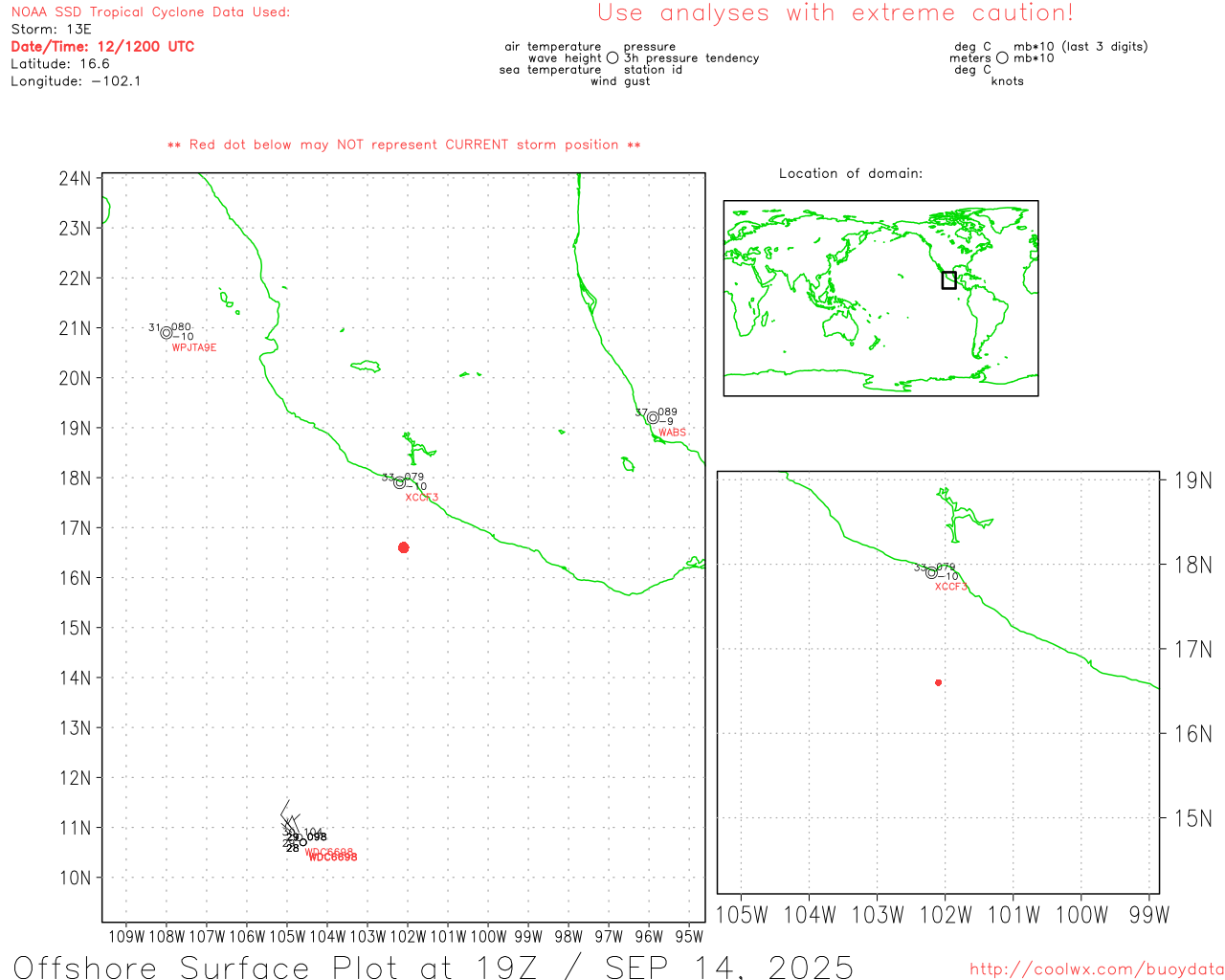Click the 'knots' legend label
1225x980 pixels.
click(1008, 81)
